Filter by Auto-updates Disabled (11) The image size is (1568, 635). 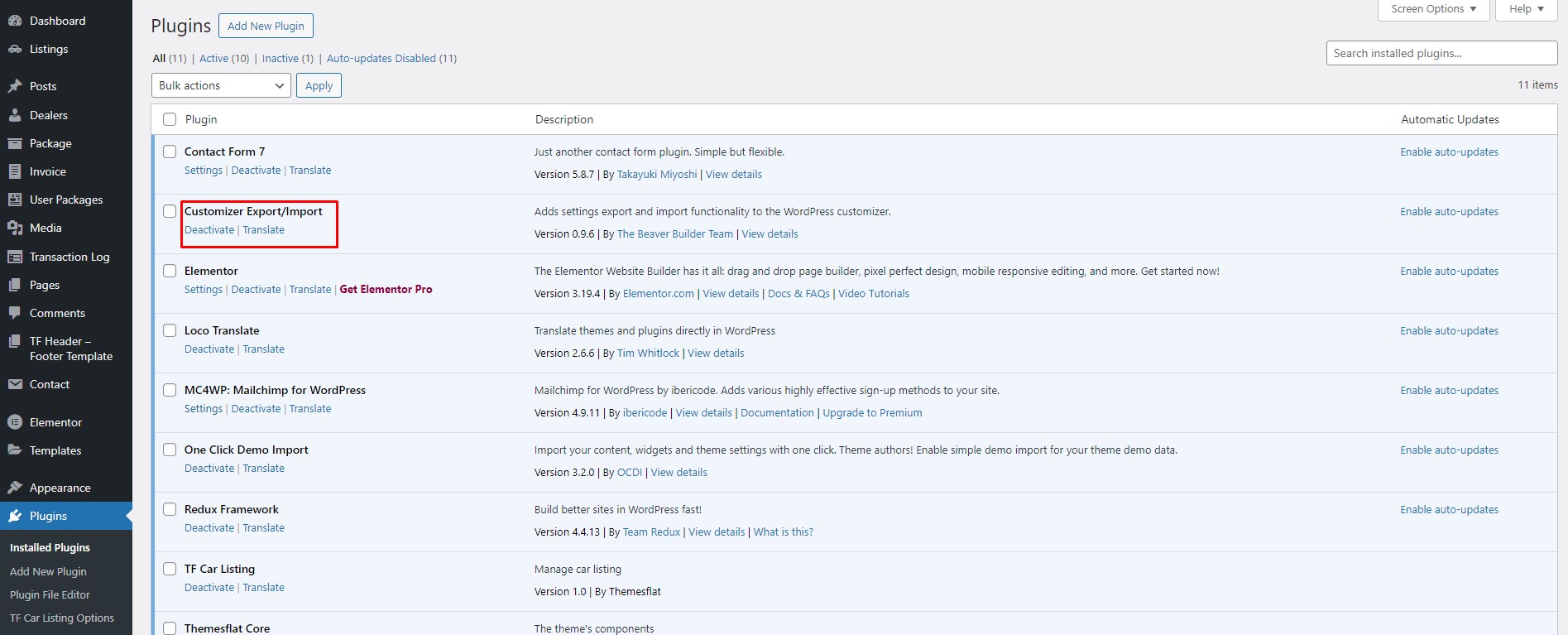pos(391,58)
